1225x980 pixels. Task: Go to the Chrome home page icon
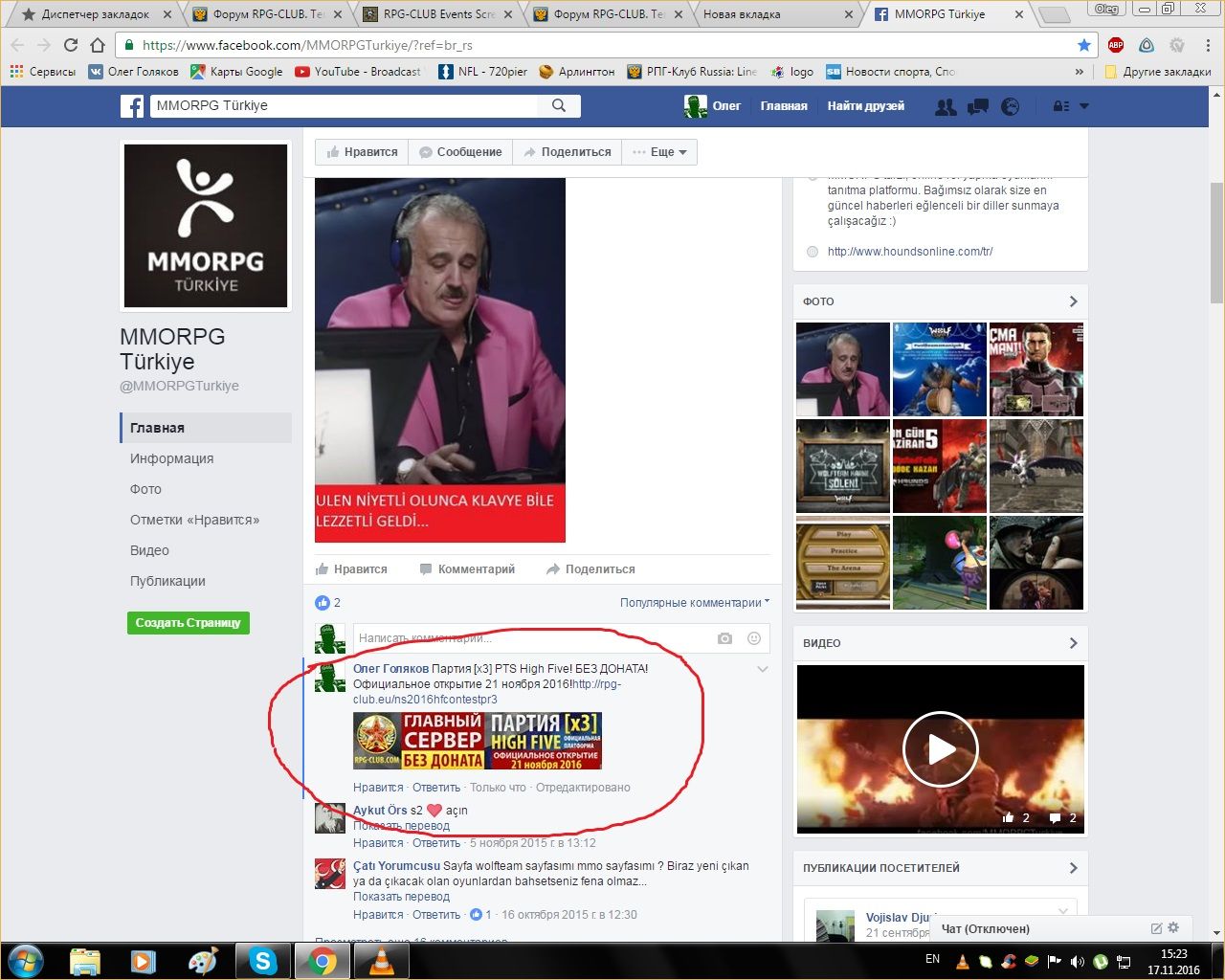click(97, 45)
